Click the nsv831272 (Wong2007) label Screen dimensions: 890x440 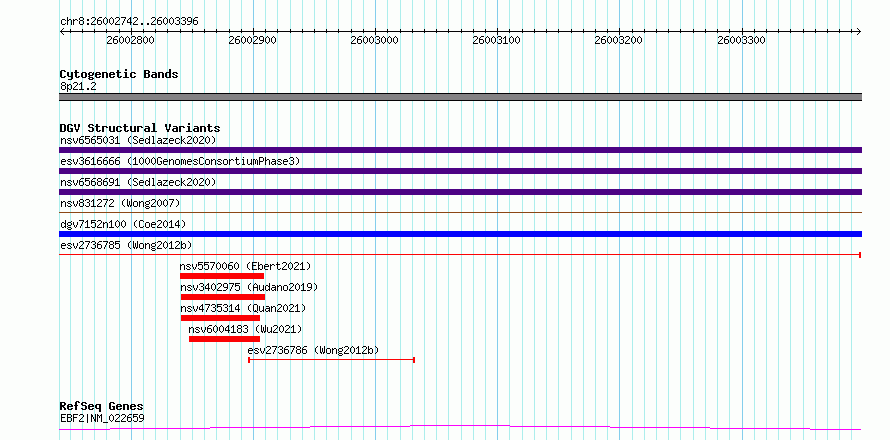point(120,203)
